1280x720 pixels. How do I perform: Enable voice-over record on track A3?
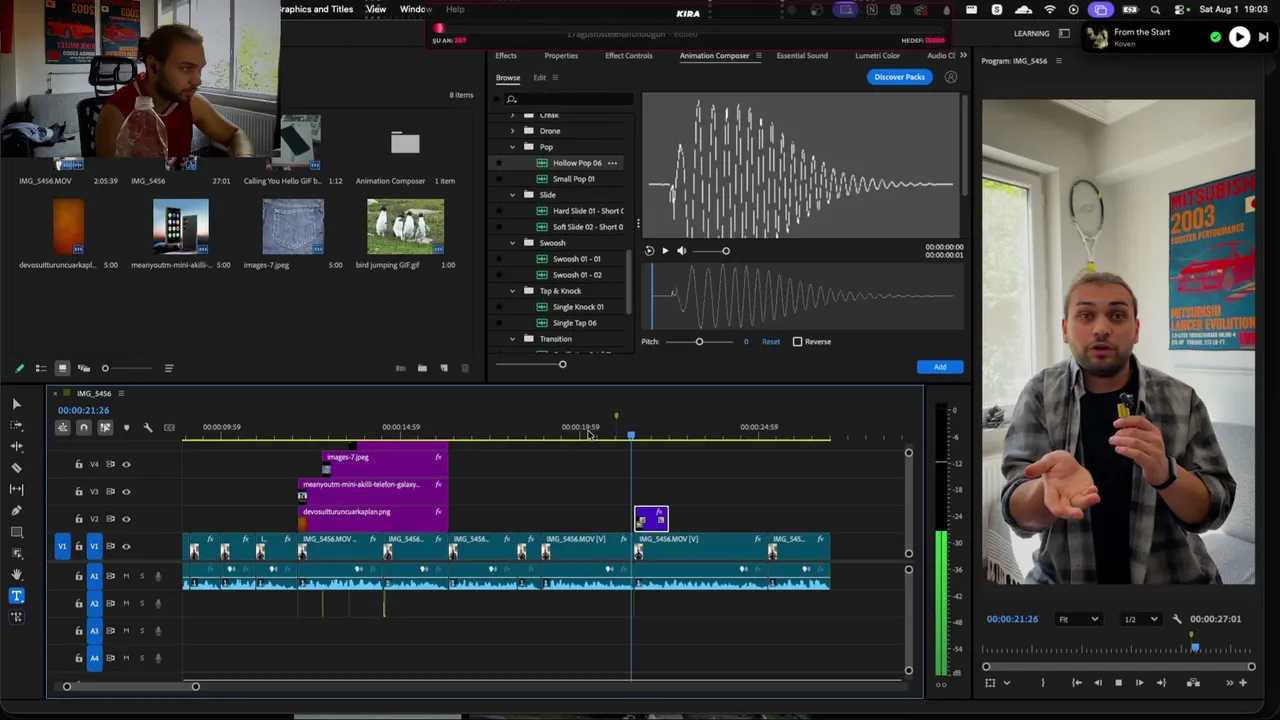pyautogui.click(x=157, y=631)
